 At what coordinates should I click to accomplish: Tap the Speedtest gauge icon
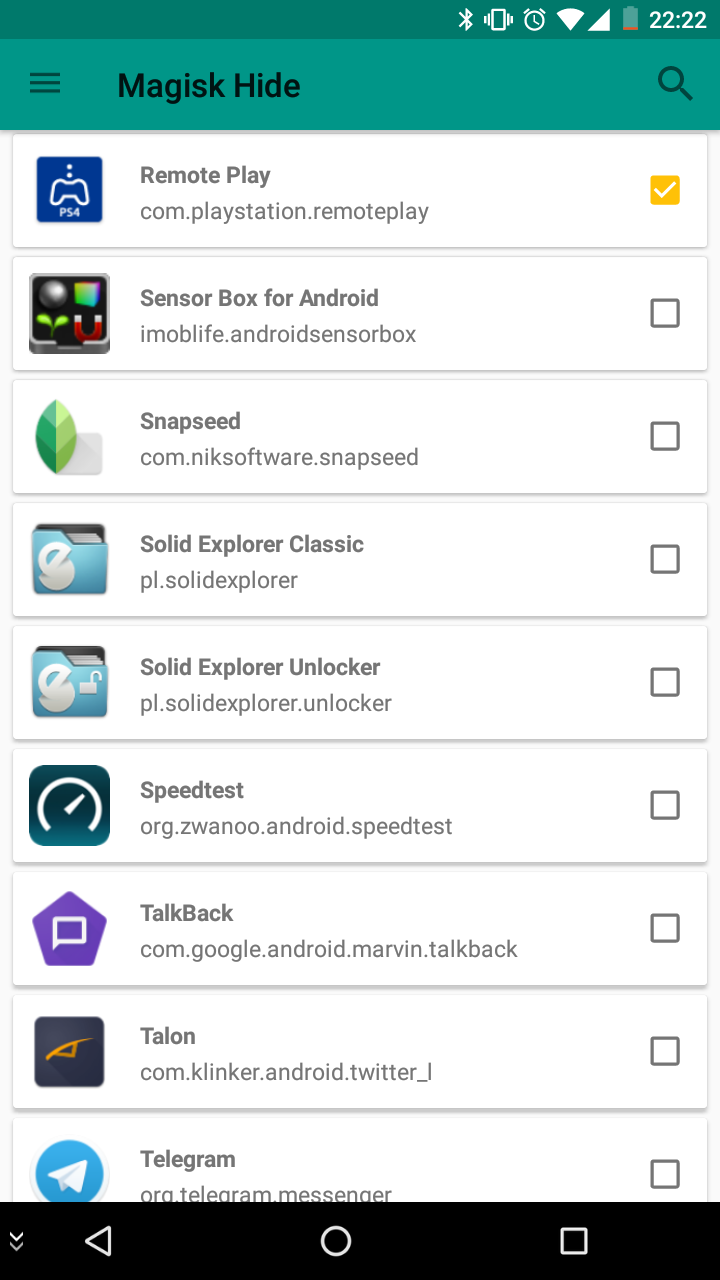click(x=70, y=805)
